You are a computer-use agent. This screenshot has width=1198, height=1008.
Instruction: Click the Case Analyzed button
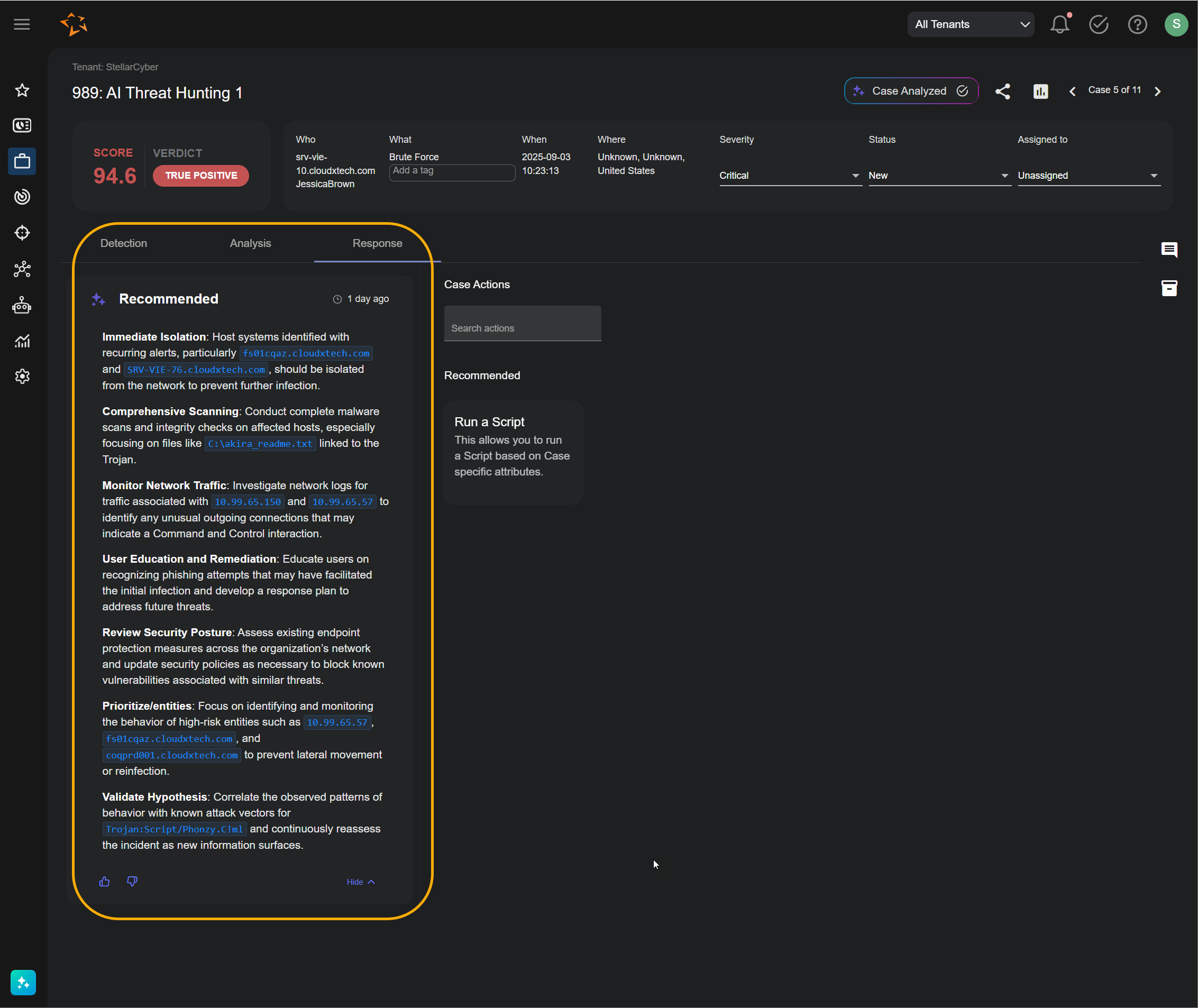[910, 91]
